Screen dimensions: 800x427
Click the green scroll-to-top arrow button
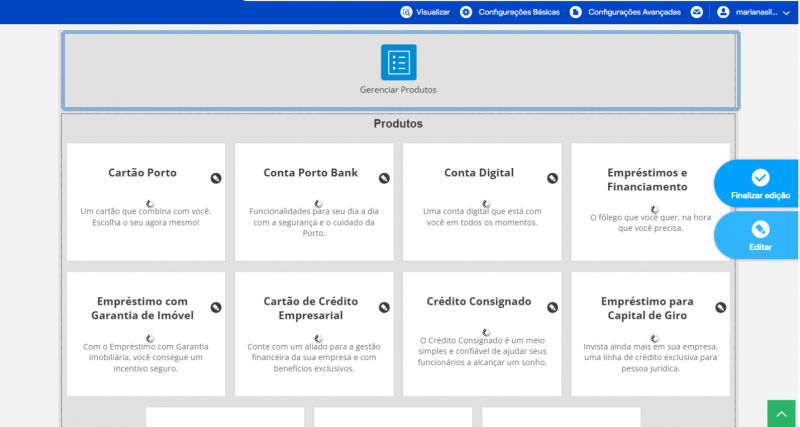(x=782, y=414)
